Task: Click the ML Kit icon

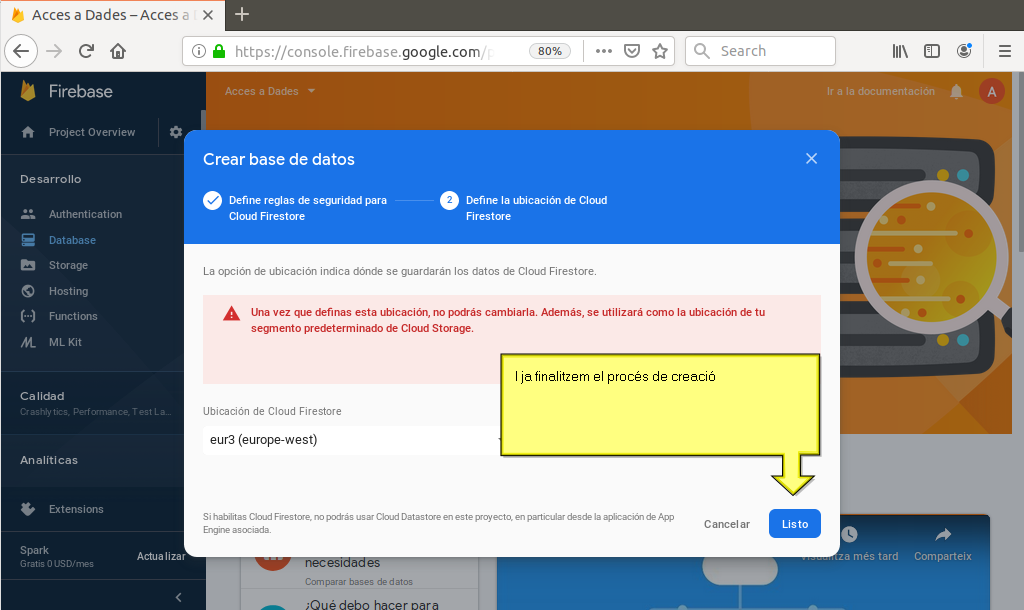Action: click(28, 342)
